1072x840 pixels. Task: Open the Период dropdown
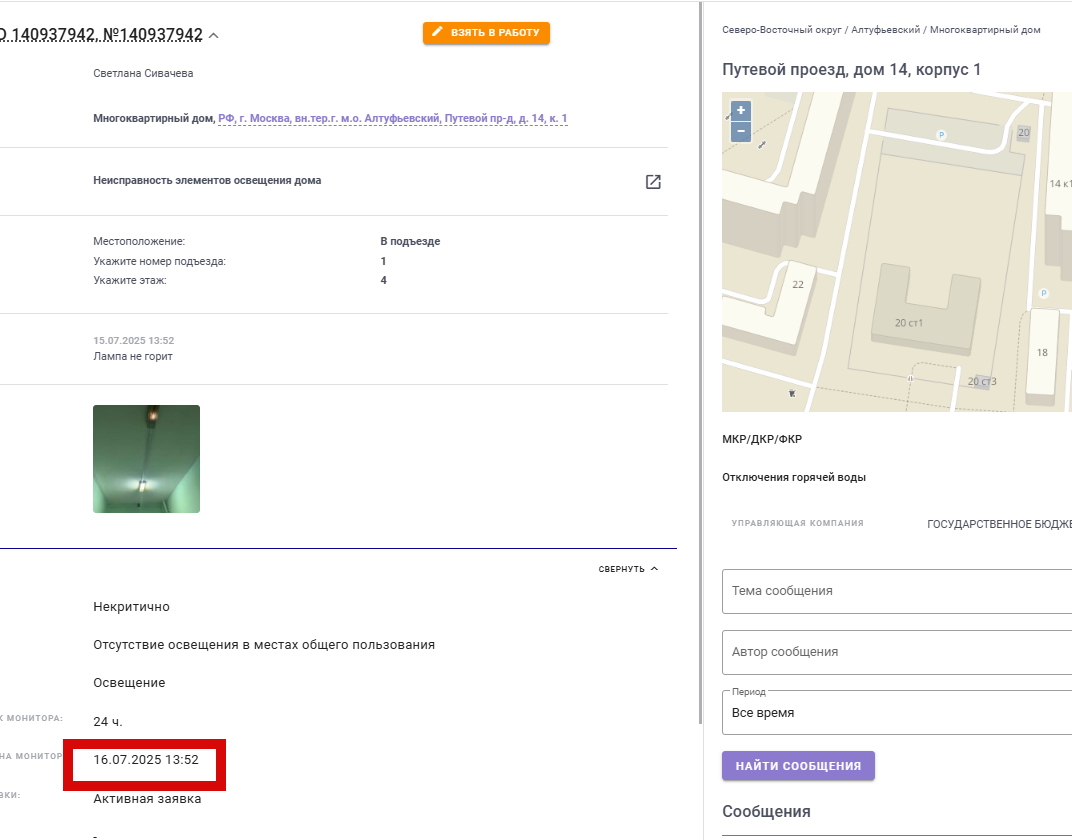coord(897,712)
